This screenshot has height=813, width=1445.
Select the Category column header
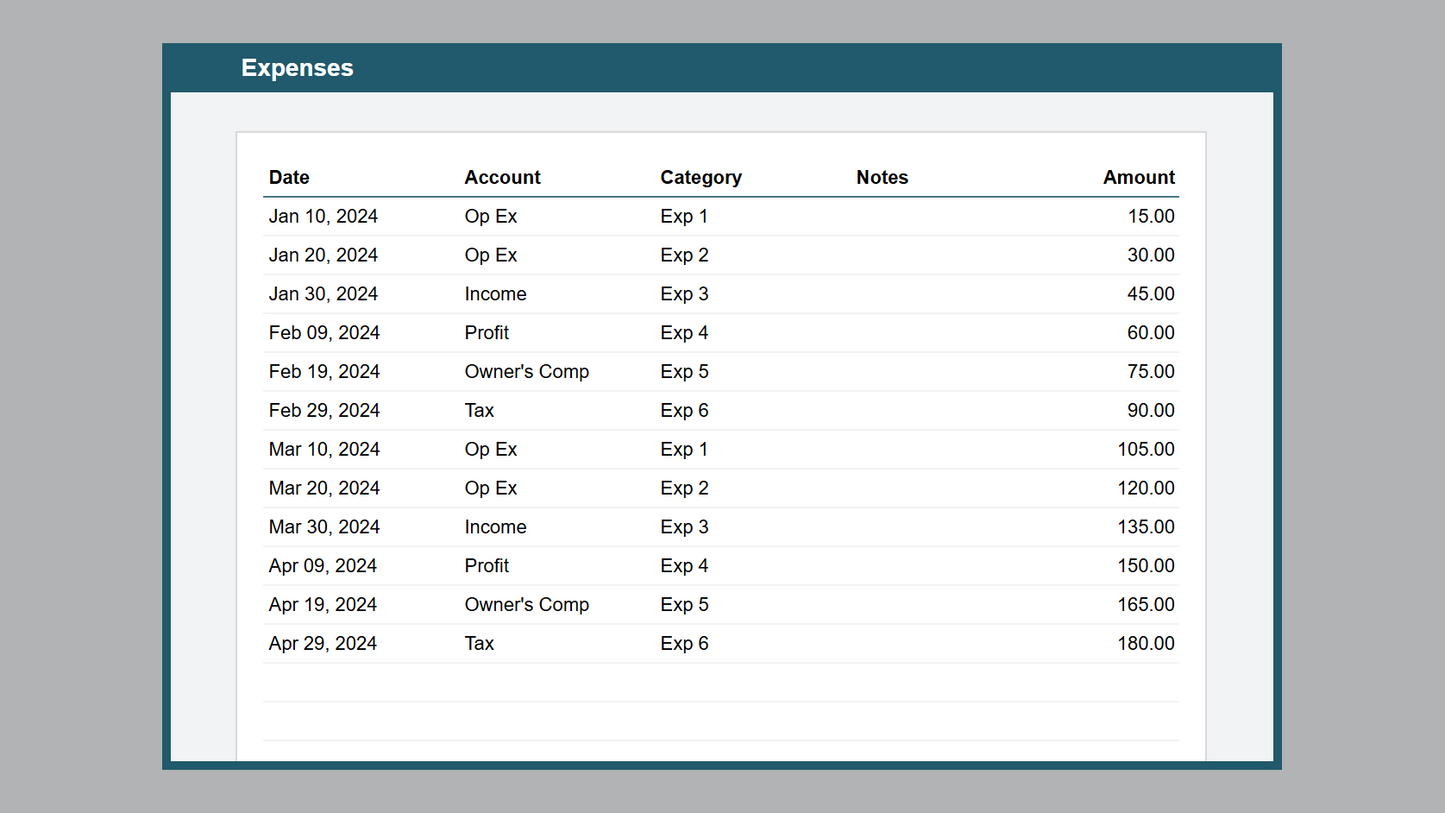pos(700,177)
